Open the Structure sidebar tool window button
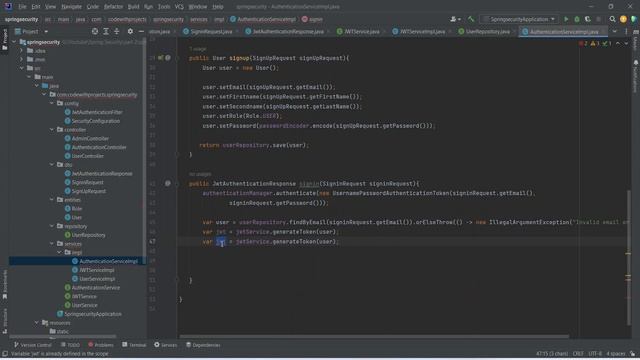The image size is (640, 360). (x=5, y=321)
